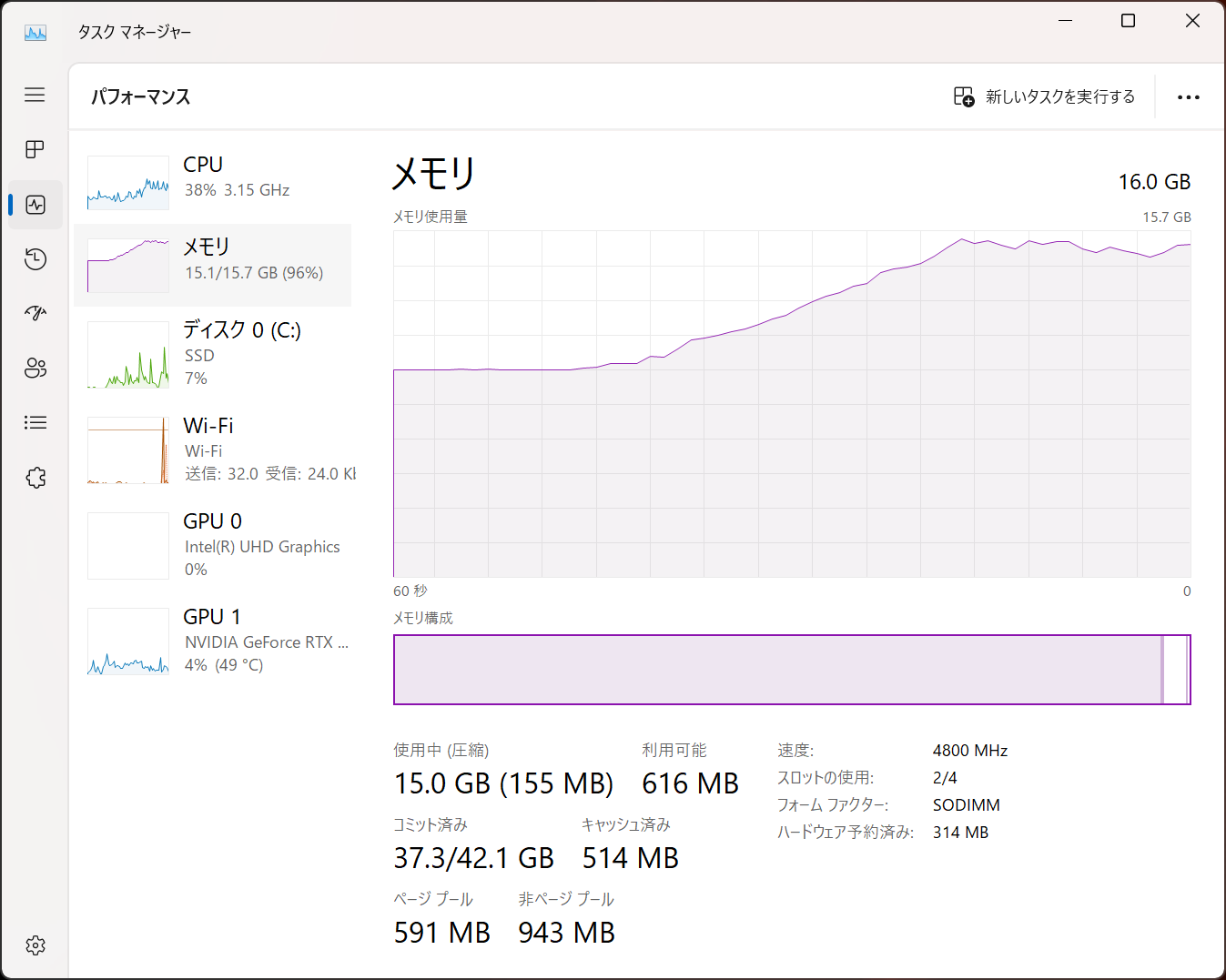Select the Performance page icon

[x=35, y=205]
